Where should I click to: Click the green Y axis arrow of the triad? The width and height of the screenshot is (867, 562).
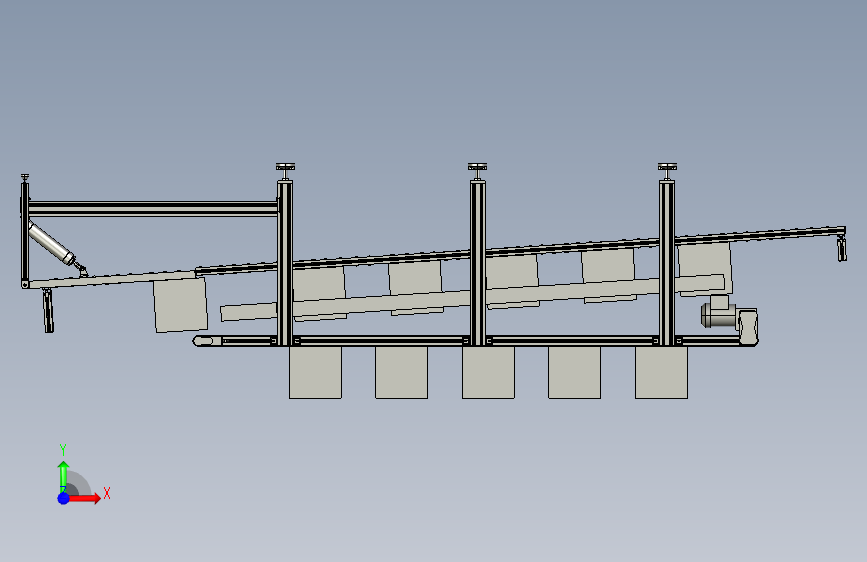[64, 476]
